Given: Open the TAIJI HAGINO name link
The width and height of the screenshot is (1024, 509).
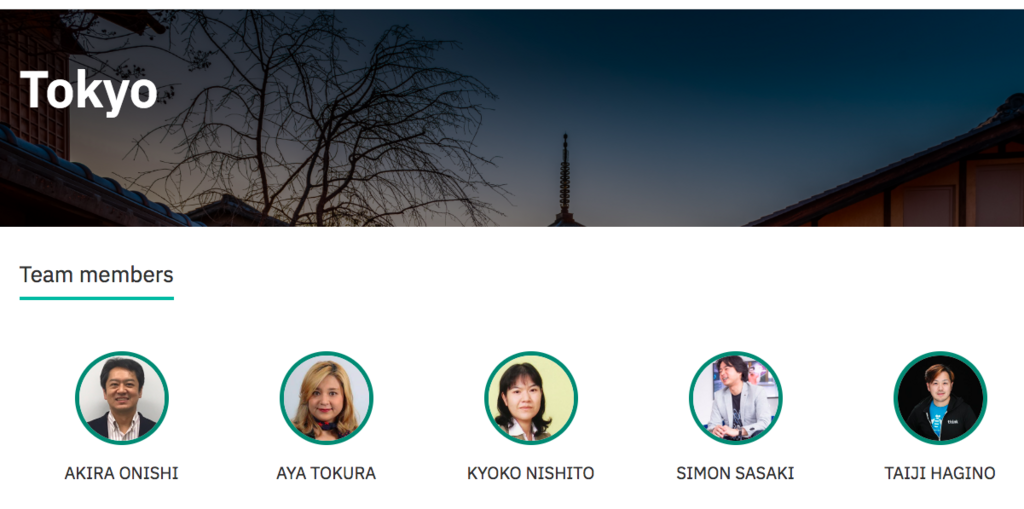Looking at the screenshot, I should tap(940, 473).
